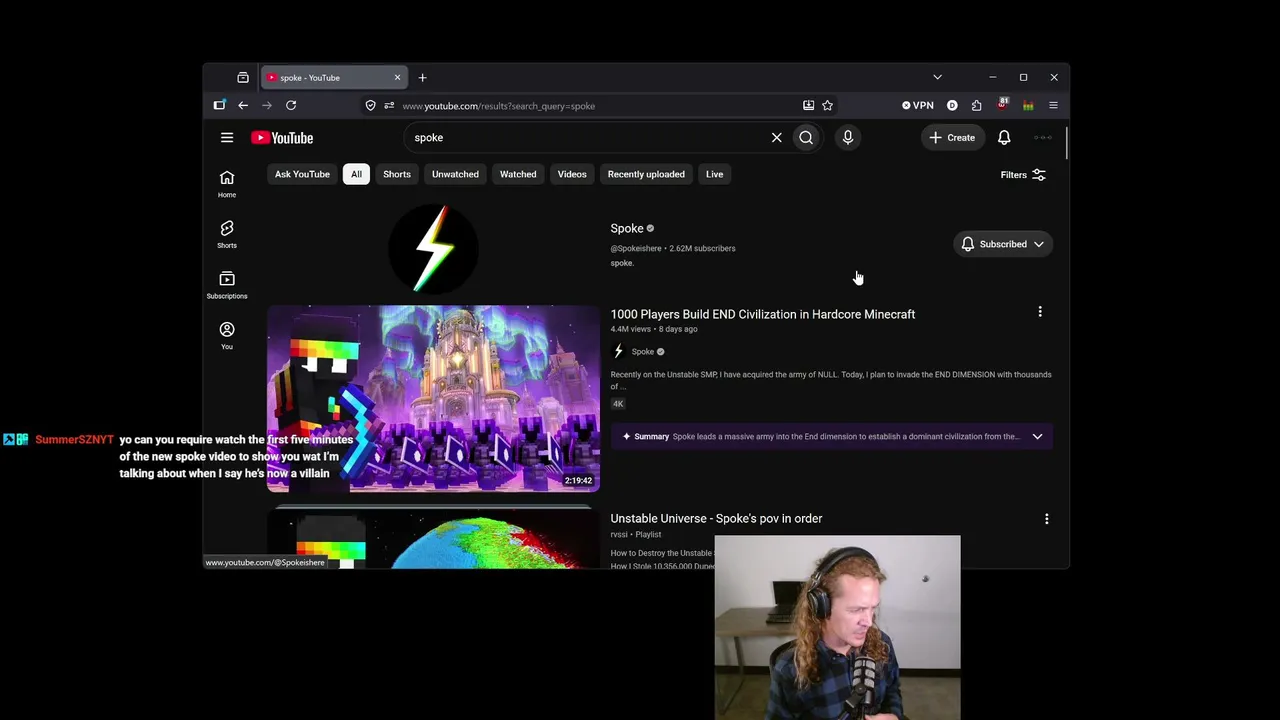
Task: Expand the AI Summary panel chevron
Action: click(x=1037, y=436)
